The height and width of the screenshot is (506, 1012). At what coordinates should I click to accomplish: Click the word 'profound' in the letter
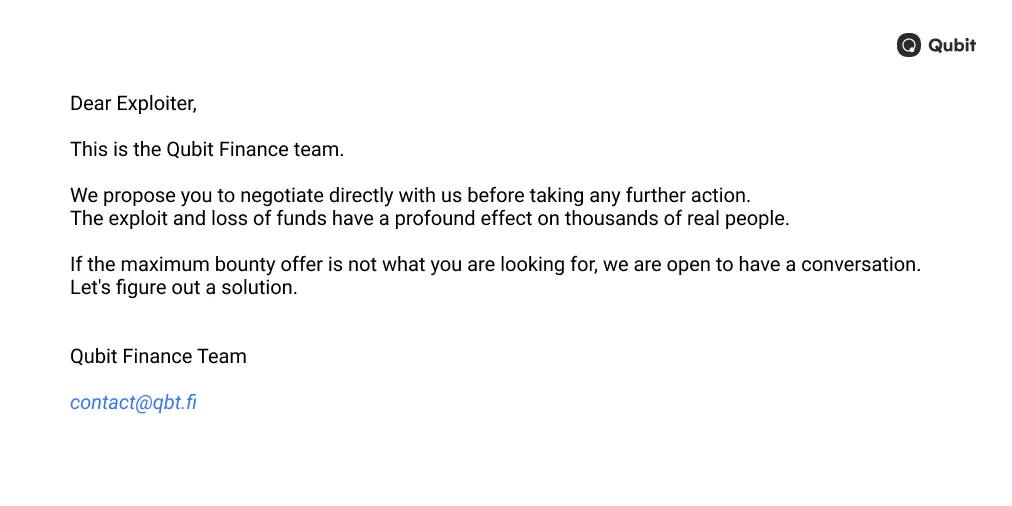(x=433, y=219)
